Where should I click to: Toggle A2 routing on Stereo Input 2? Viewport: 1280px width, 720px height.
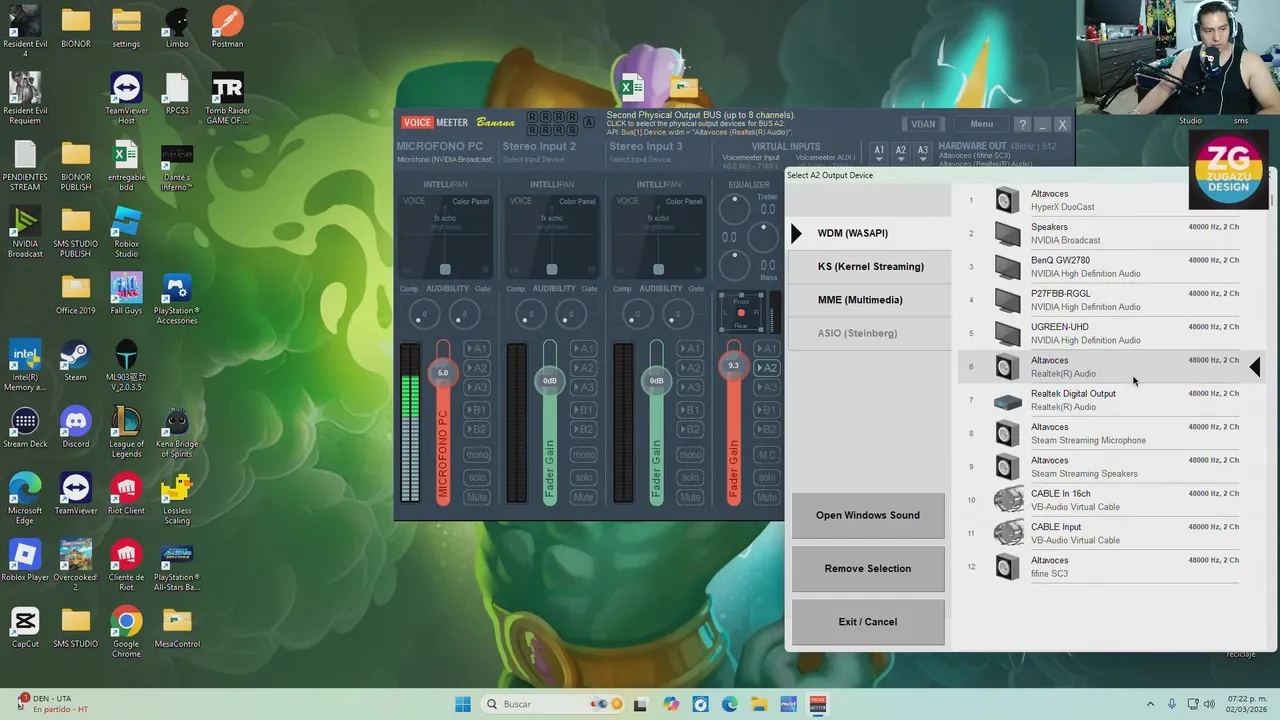(583, 368)
